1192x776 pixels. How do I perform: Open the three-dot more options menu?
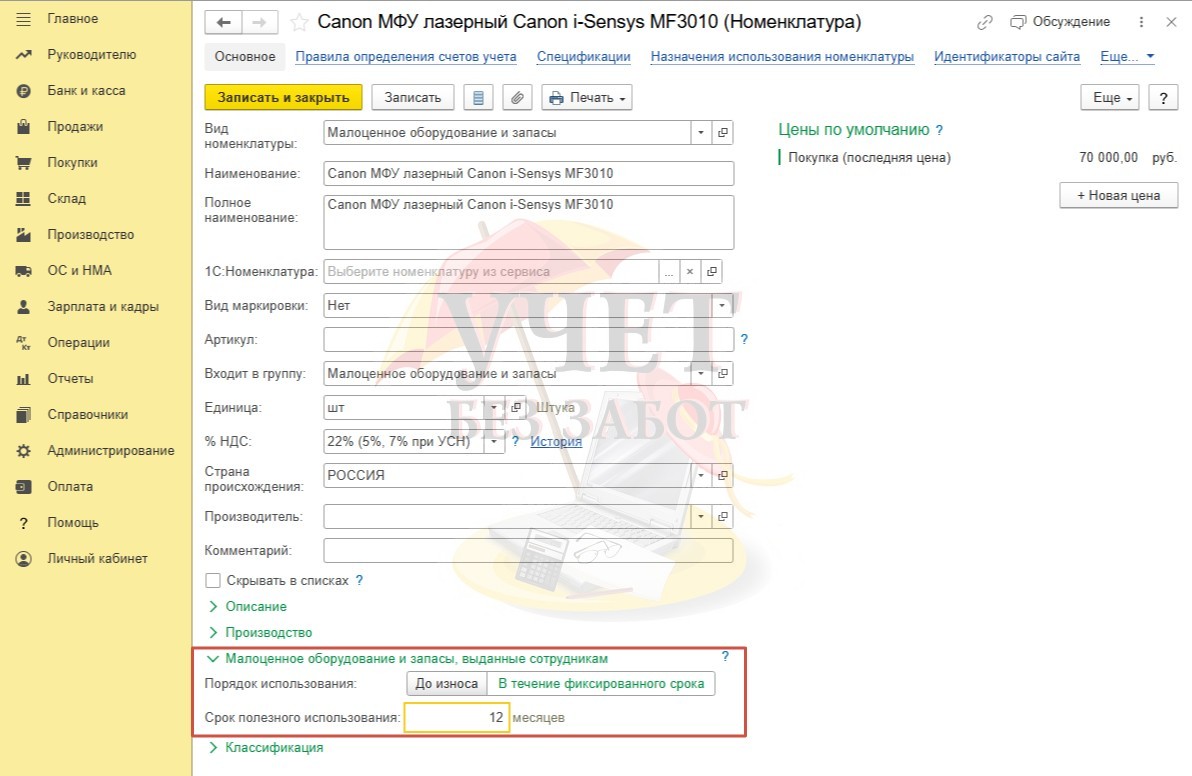[x=1142, y=22]
